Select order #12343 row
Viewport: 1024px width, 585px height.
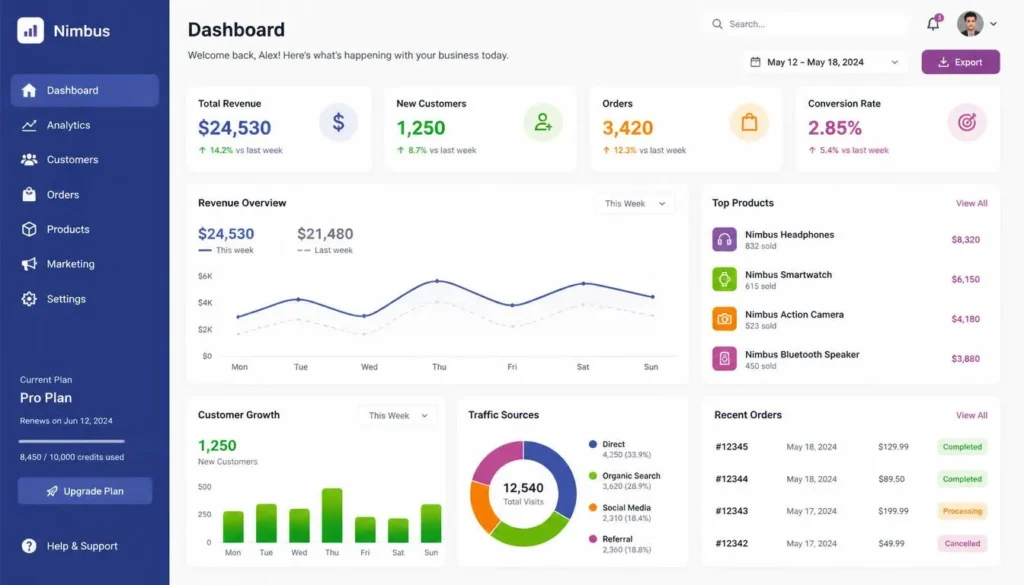pyautogui.click(x=850, y=511)
